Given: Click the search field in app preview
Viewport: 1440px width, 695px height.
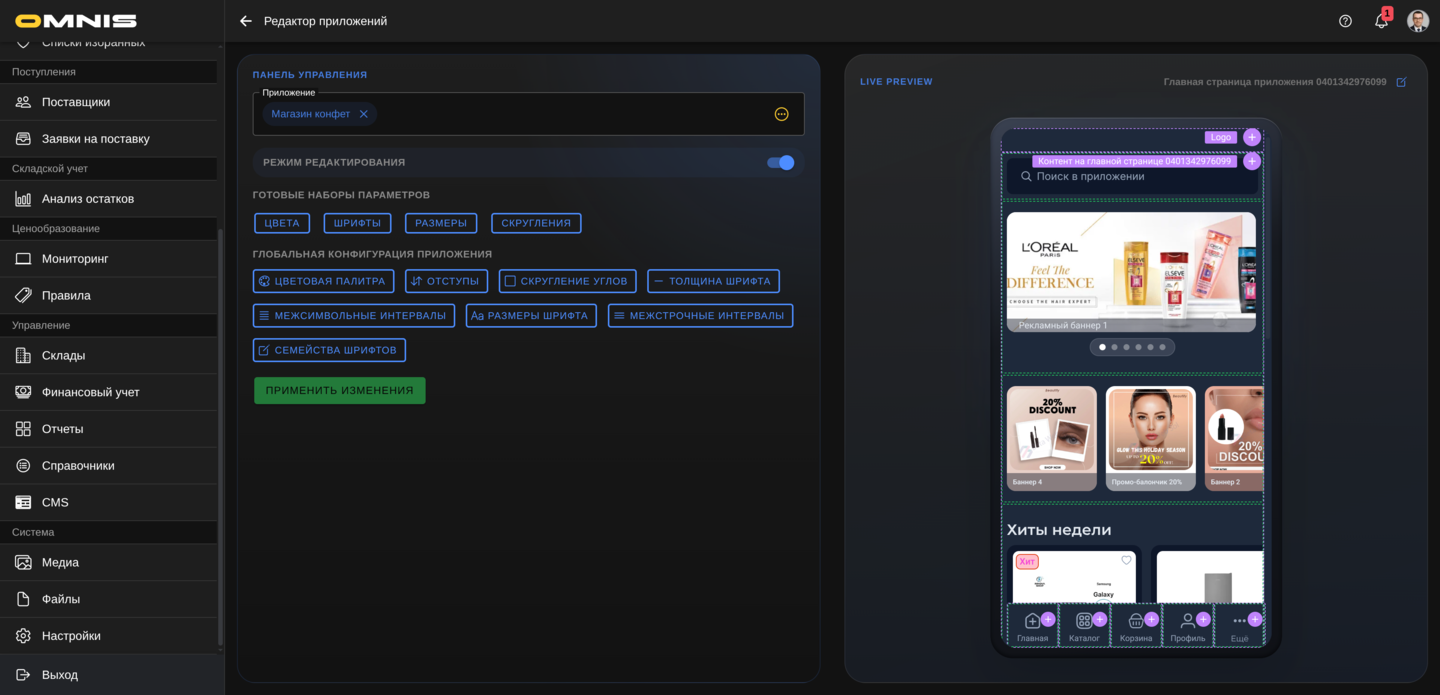Looking at the screenshot, I should coord(1130,177).
